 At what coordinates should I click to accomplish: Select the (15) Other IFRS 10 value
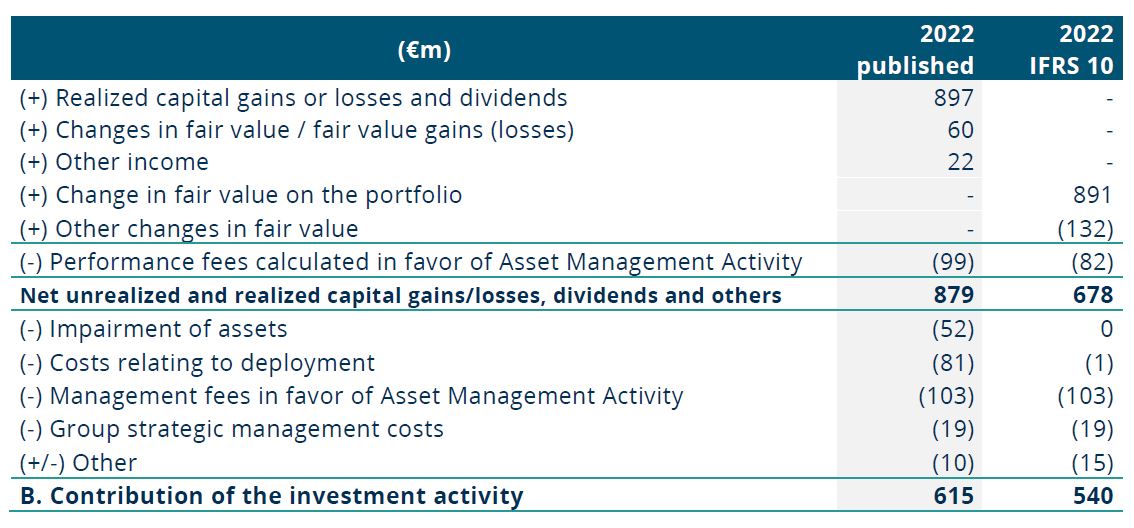pos(1090,462)
